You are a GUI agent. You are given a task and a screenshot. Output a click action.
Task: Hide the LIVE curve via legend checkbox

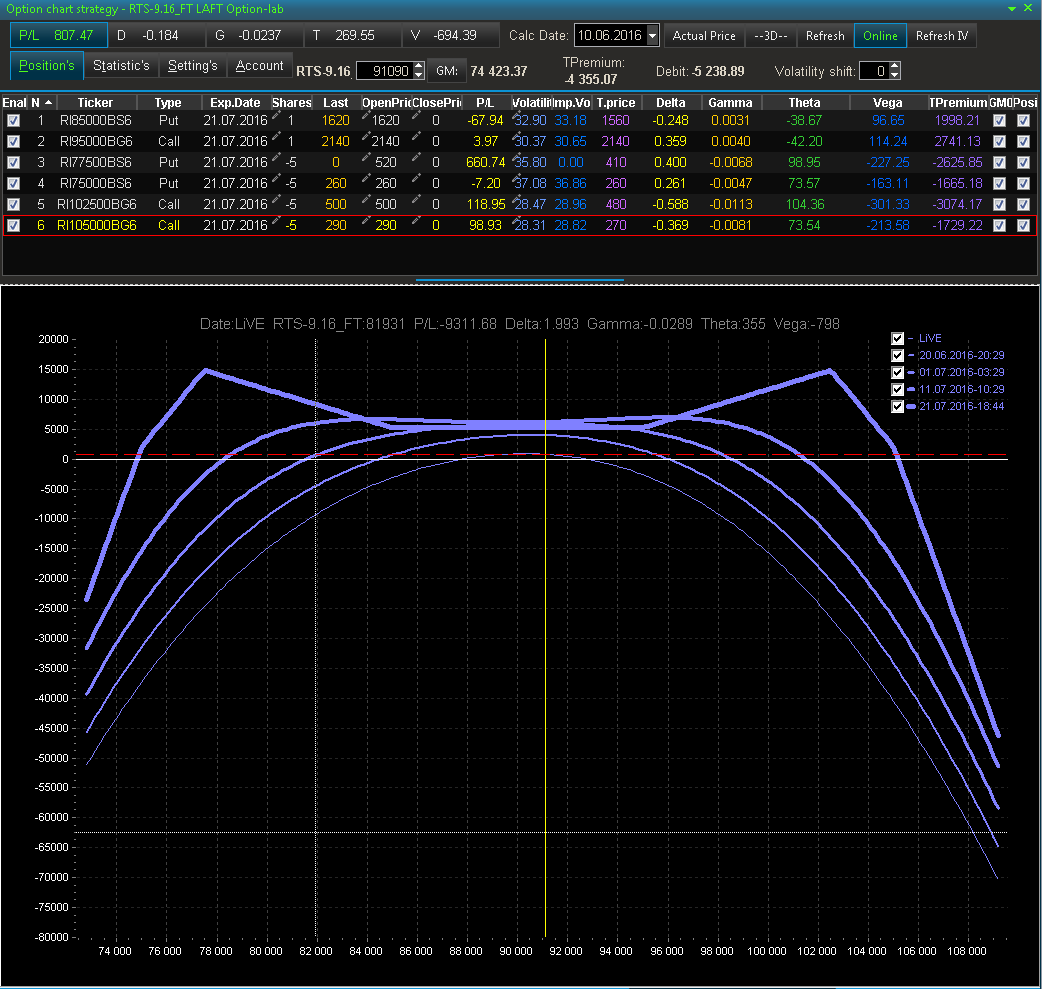897,339
